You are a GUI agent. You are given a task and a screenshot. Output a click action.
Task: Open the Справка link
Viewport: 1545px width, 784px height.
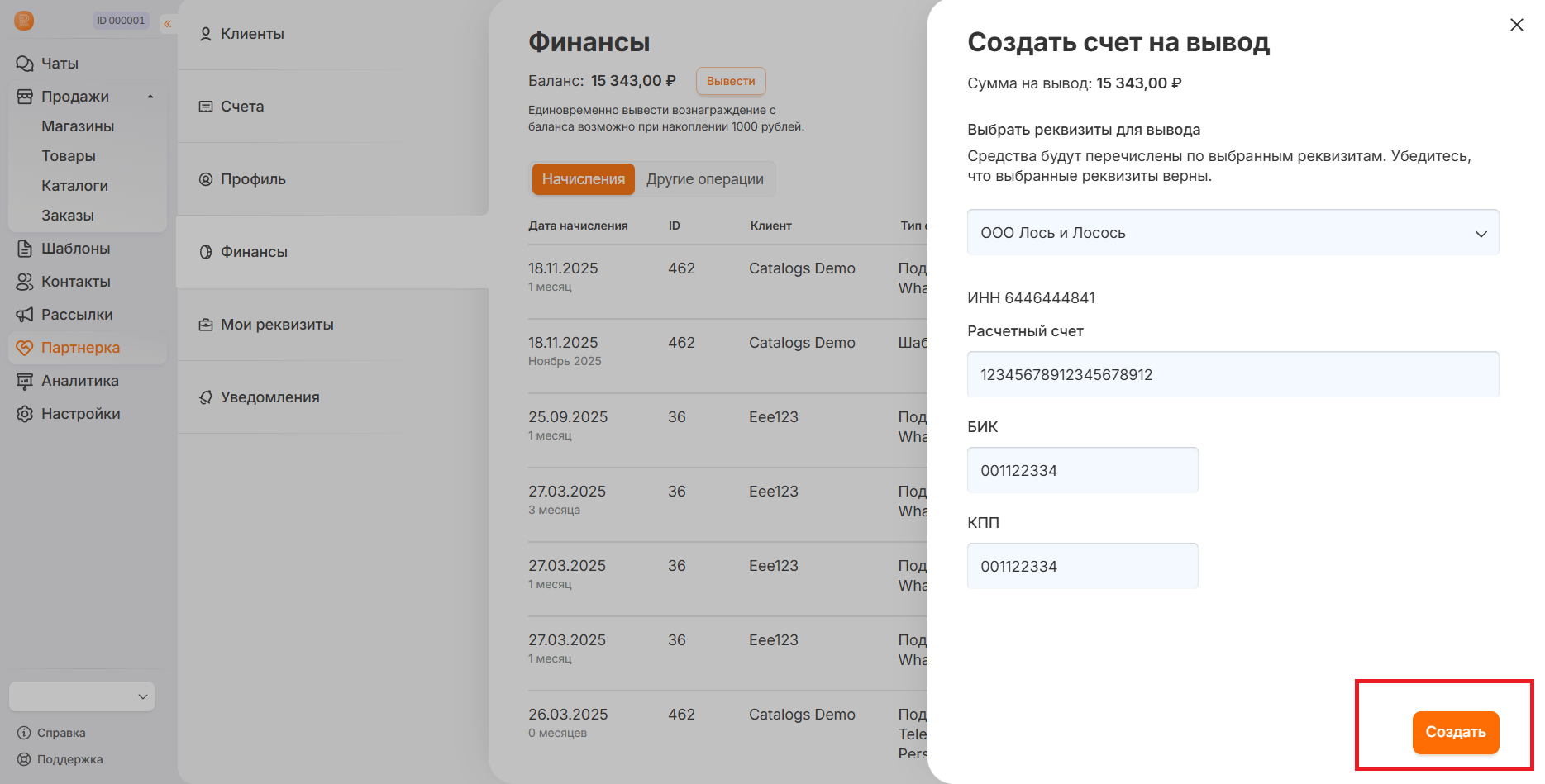click(x=61, y=733)
